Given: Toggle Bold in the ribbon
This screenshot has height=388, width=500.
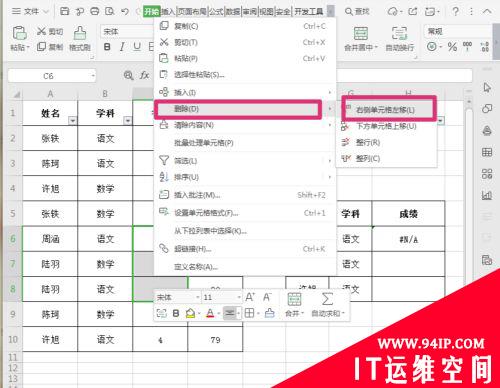Looking at the screenshot, I should [107, 47].
